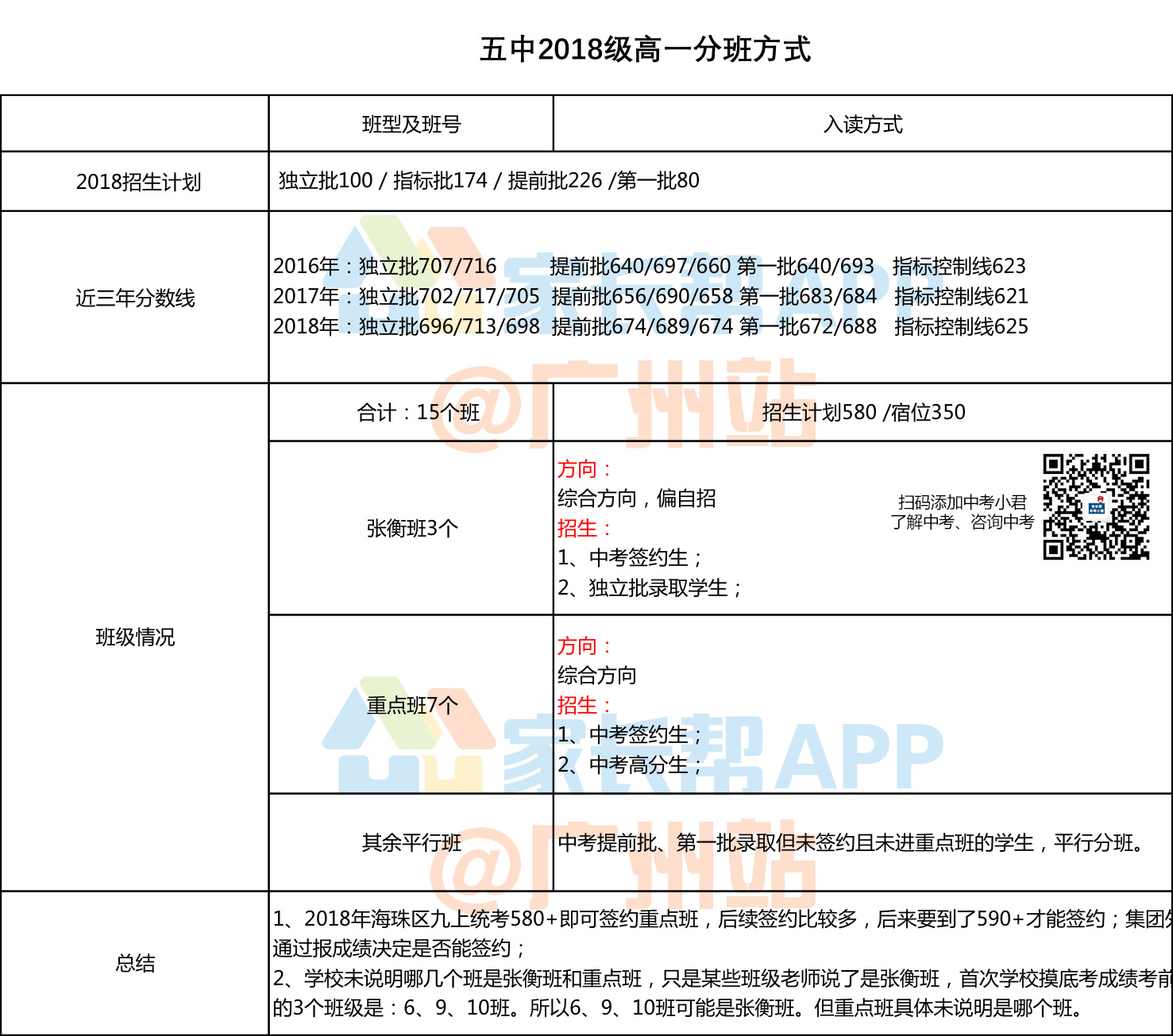
Task: Click the text 综合方向，偏自招
Action: [637, 499]
